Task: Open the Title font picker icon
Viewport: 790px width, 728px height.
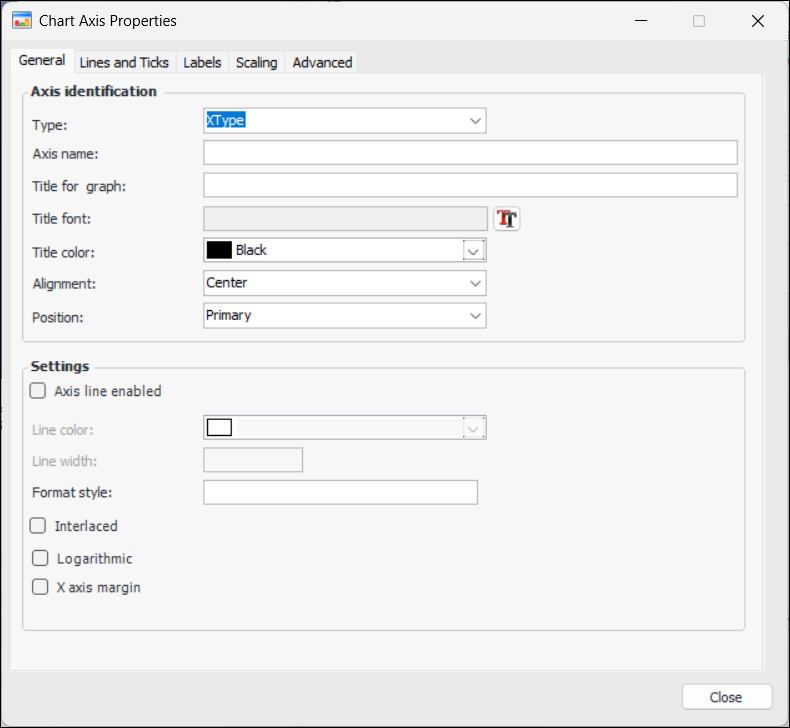Action: pyautogui.click(x=507, y=219)
